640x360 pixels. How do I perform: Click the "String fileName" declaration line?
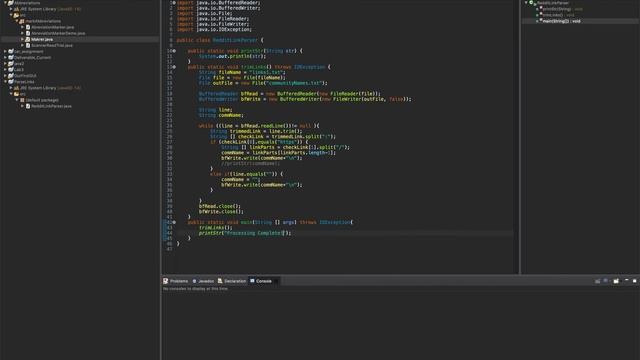click(x=242, y=72)
